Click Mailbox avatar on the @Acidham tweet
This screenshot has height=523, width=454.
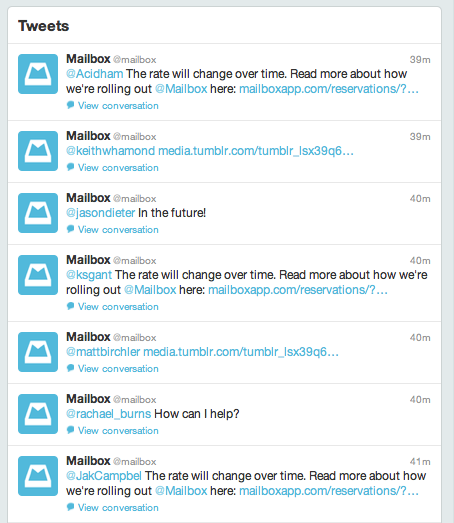pyautogui.click(x=38, y=74)
